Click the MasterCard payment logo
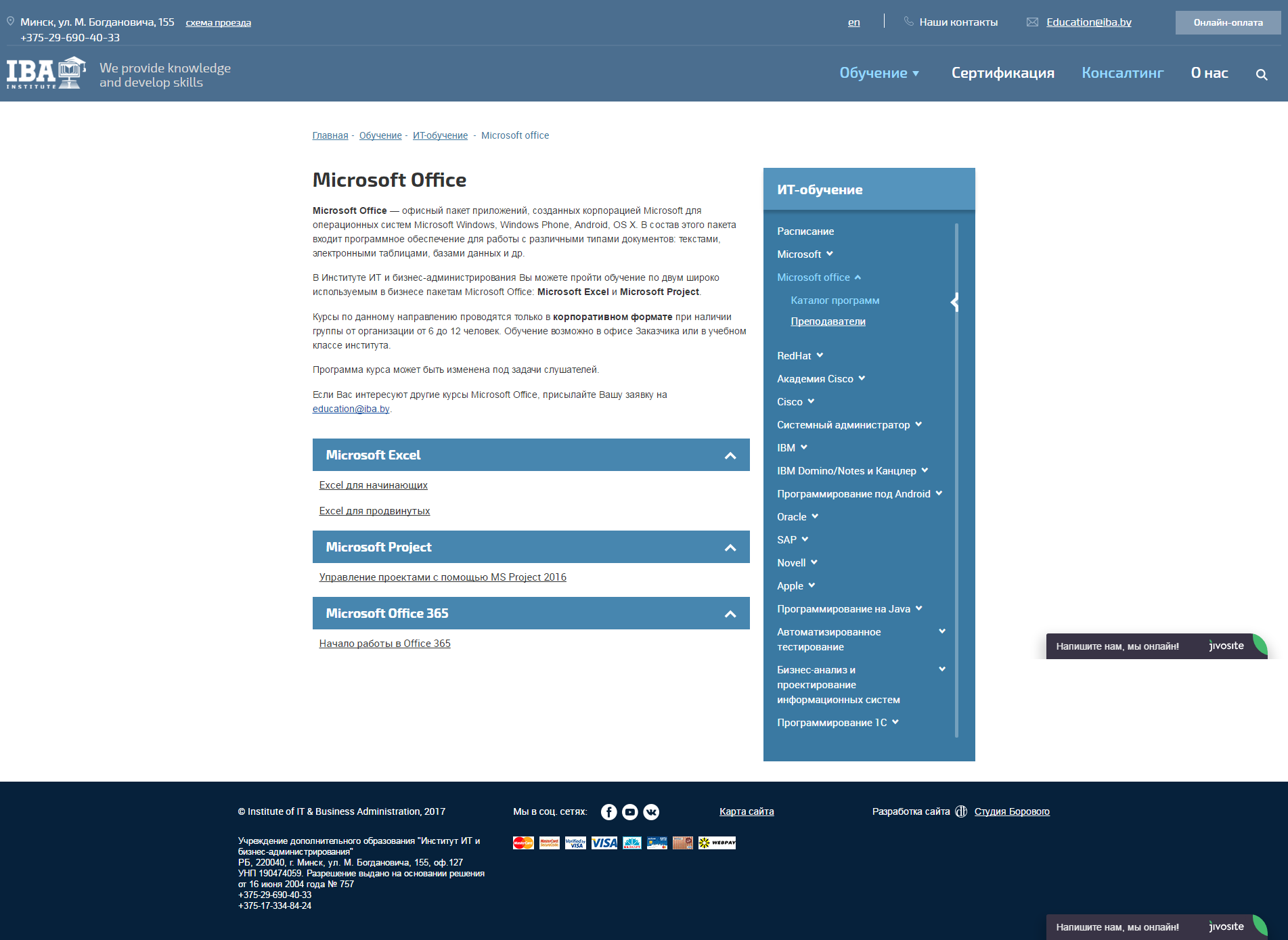 coord(523,843)
